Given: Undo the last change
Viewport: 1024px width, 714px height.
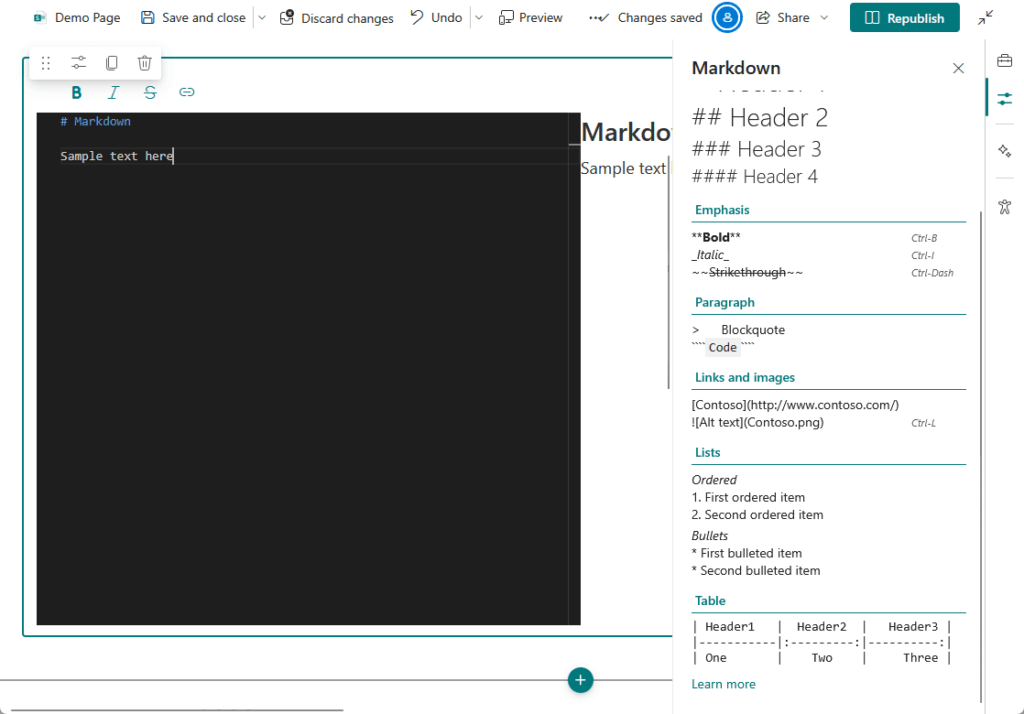Looking at the screenshot, I should tap(436, 18).
